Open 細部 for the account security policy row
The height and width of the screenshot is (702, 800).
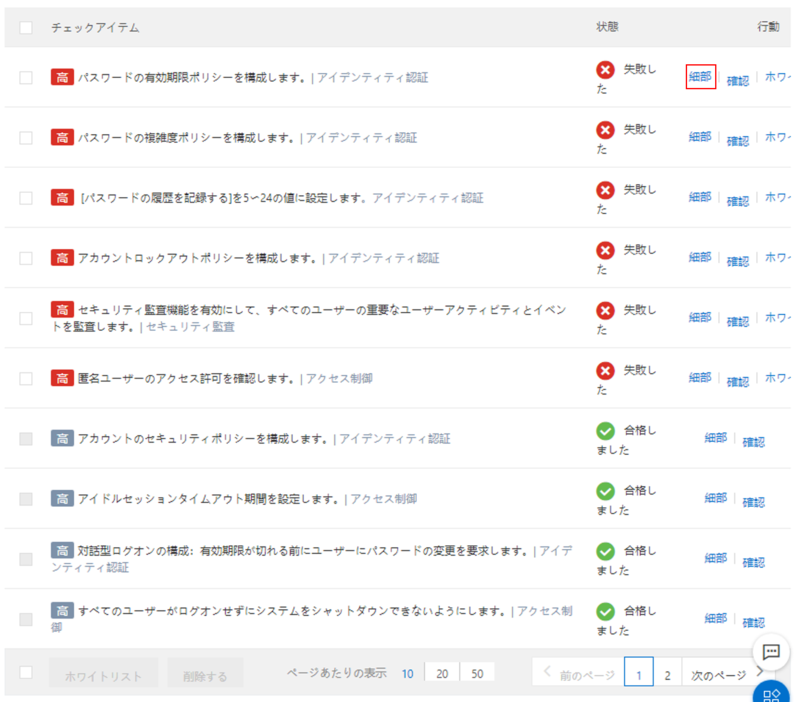point(716,438)
